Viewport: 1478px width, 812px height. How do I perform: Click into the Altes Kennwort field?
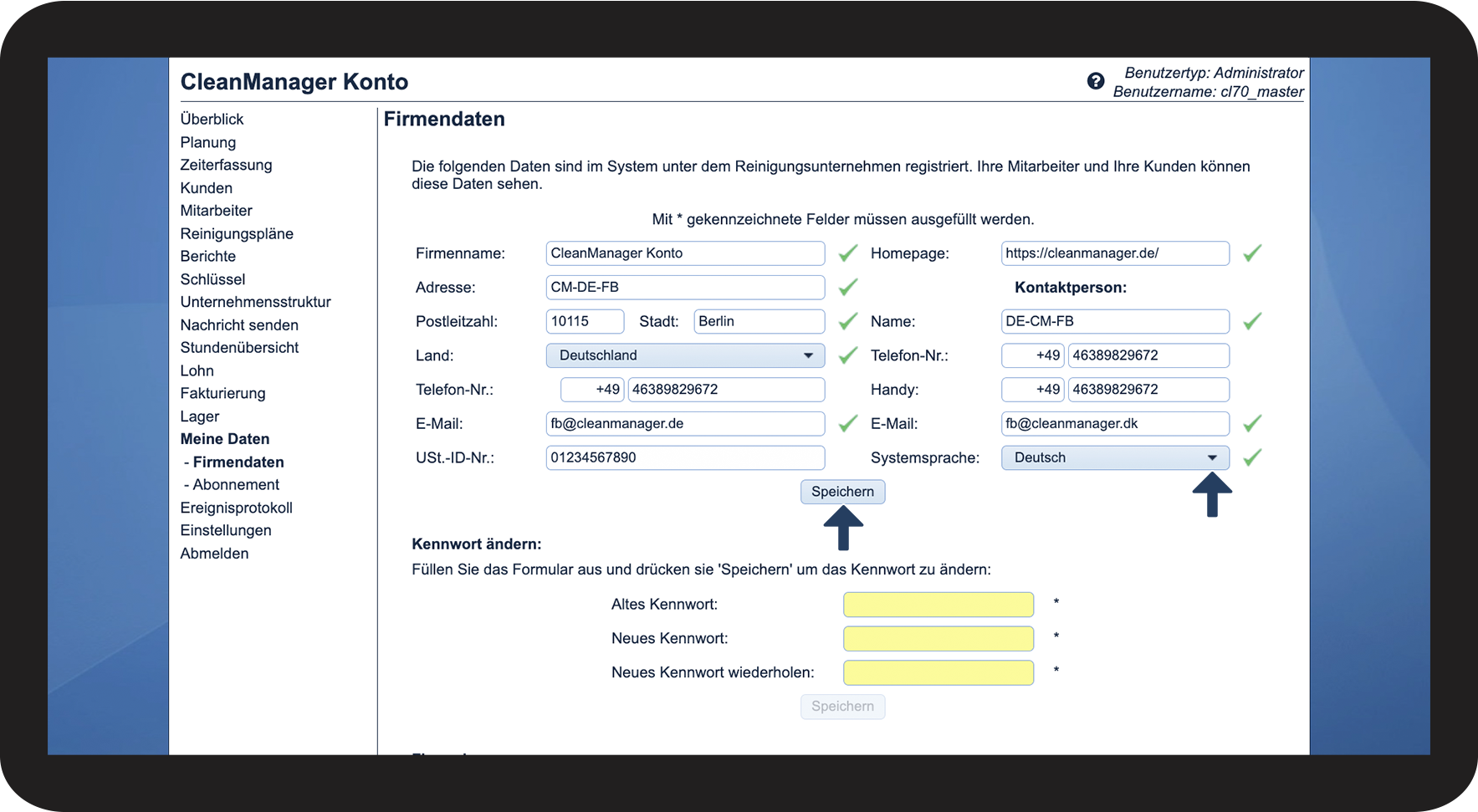[x=938, y=605]
